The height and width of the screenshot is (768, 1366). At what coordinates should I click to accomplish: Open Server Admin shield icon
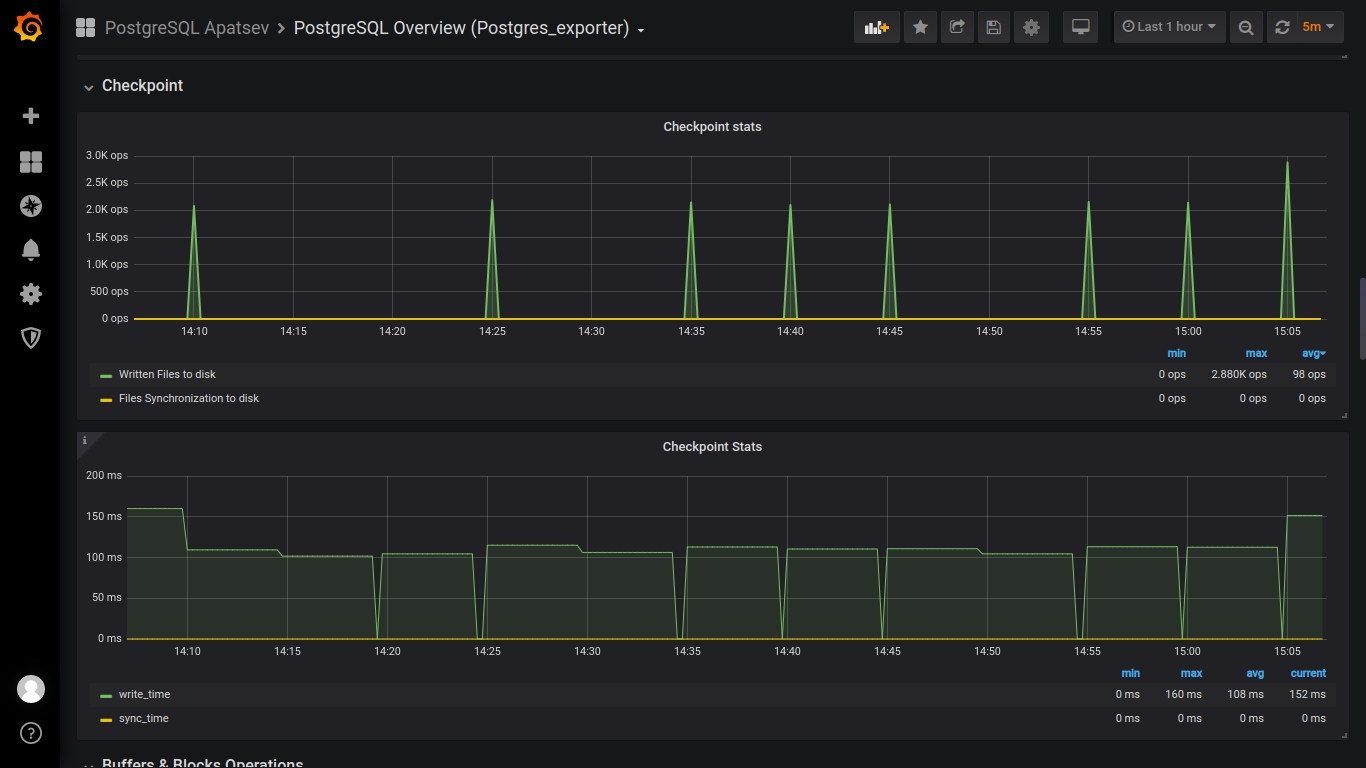[x=31, y=338]
